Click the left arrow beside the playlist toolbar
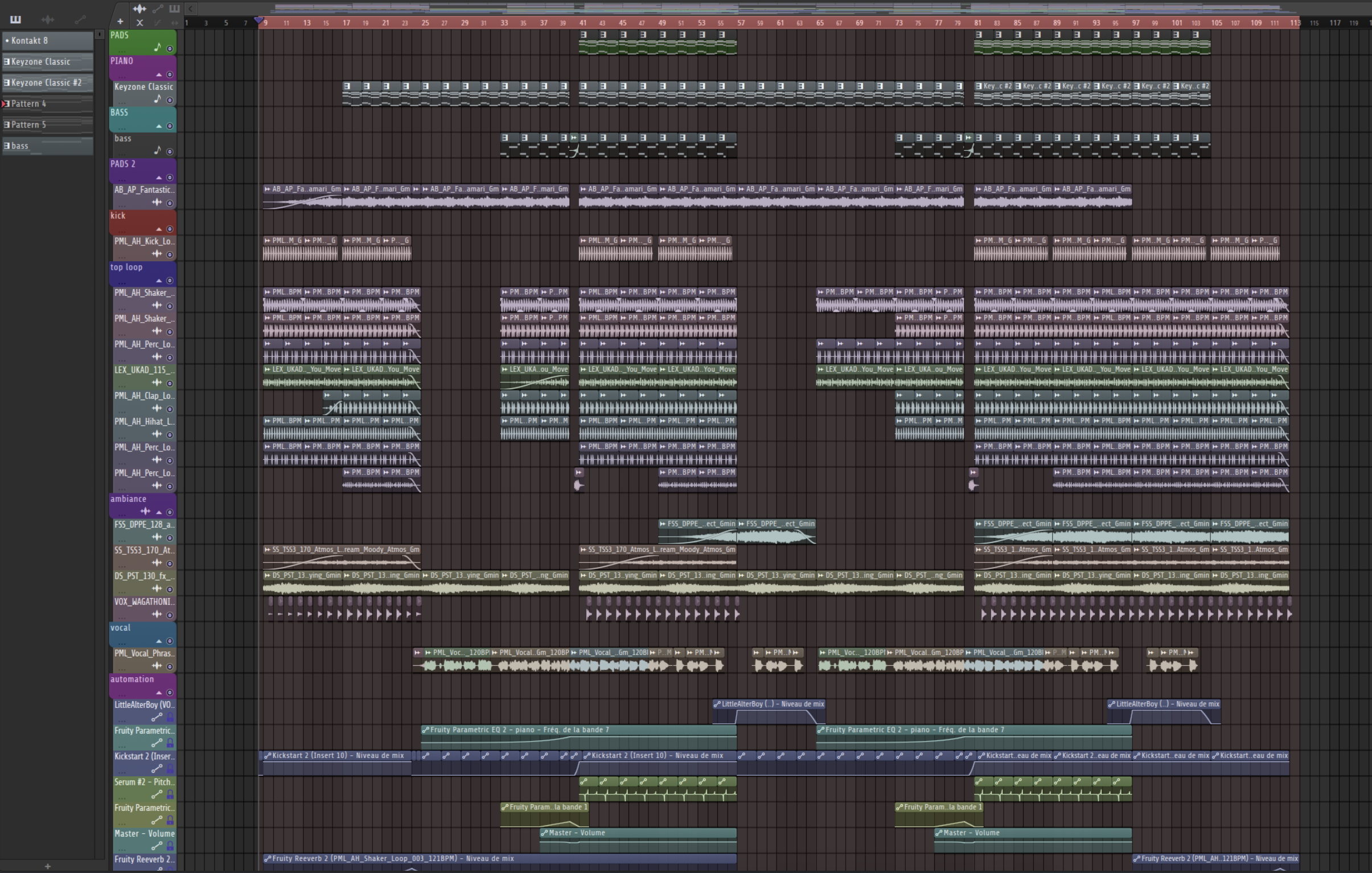The image size is (1372, 873). click(191, 9)
